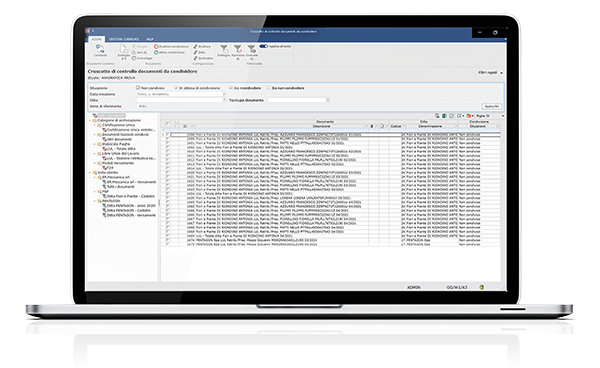Screen dimensions: 600x368
Task: Click the grid layout icon beside Excel
Action: (451, 116)
